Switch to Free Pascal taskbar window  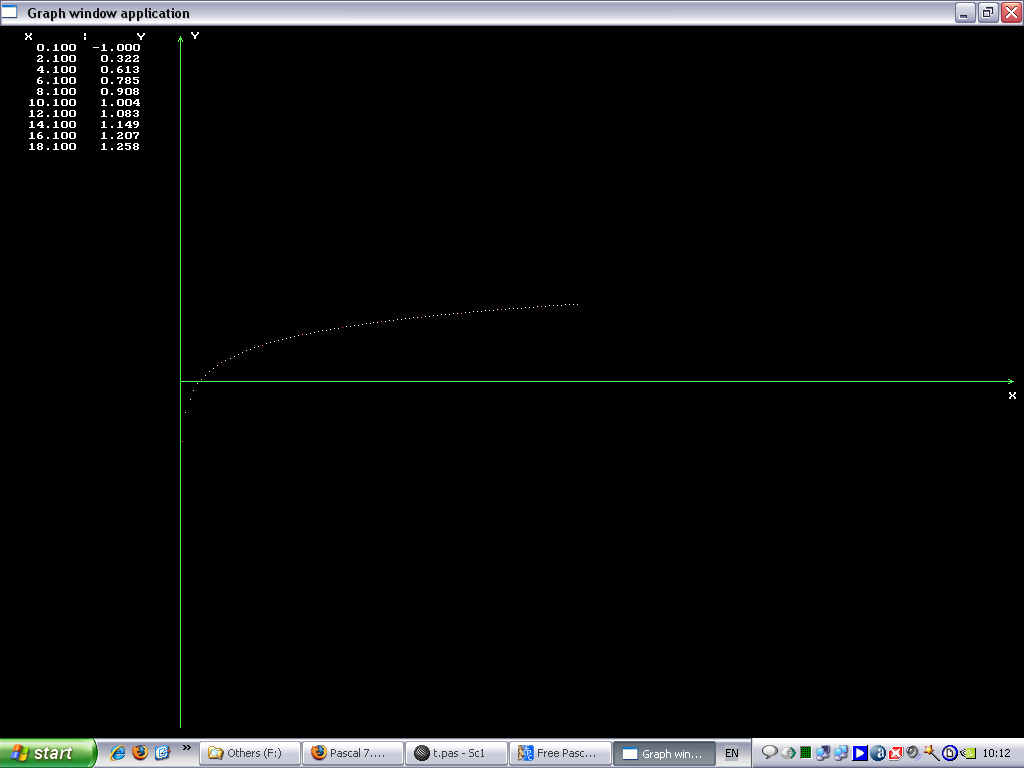click(x=560, y=753)
